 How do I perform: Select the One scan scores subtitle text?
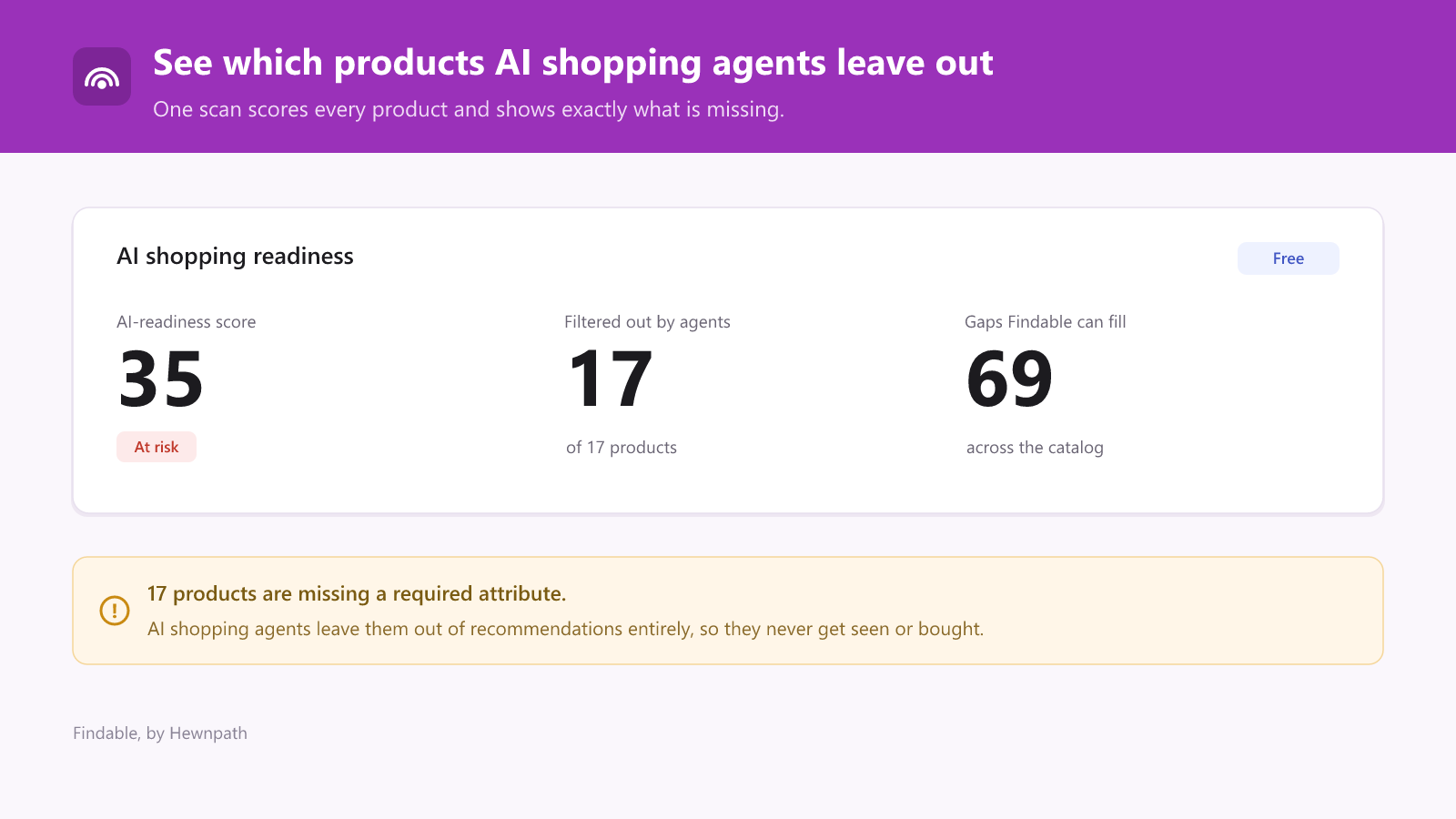coord(469,110)
